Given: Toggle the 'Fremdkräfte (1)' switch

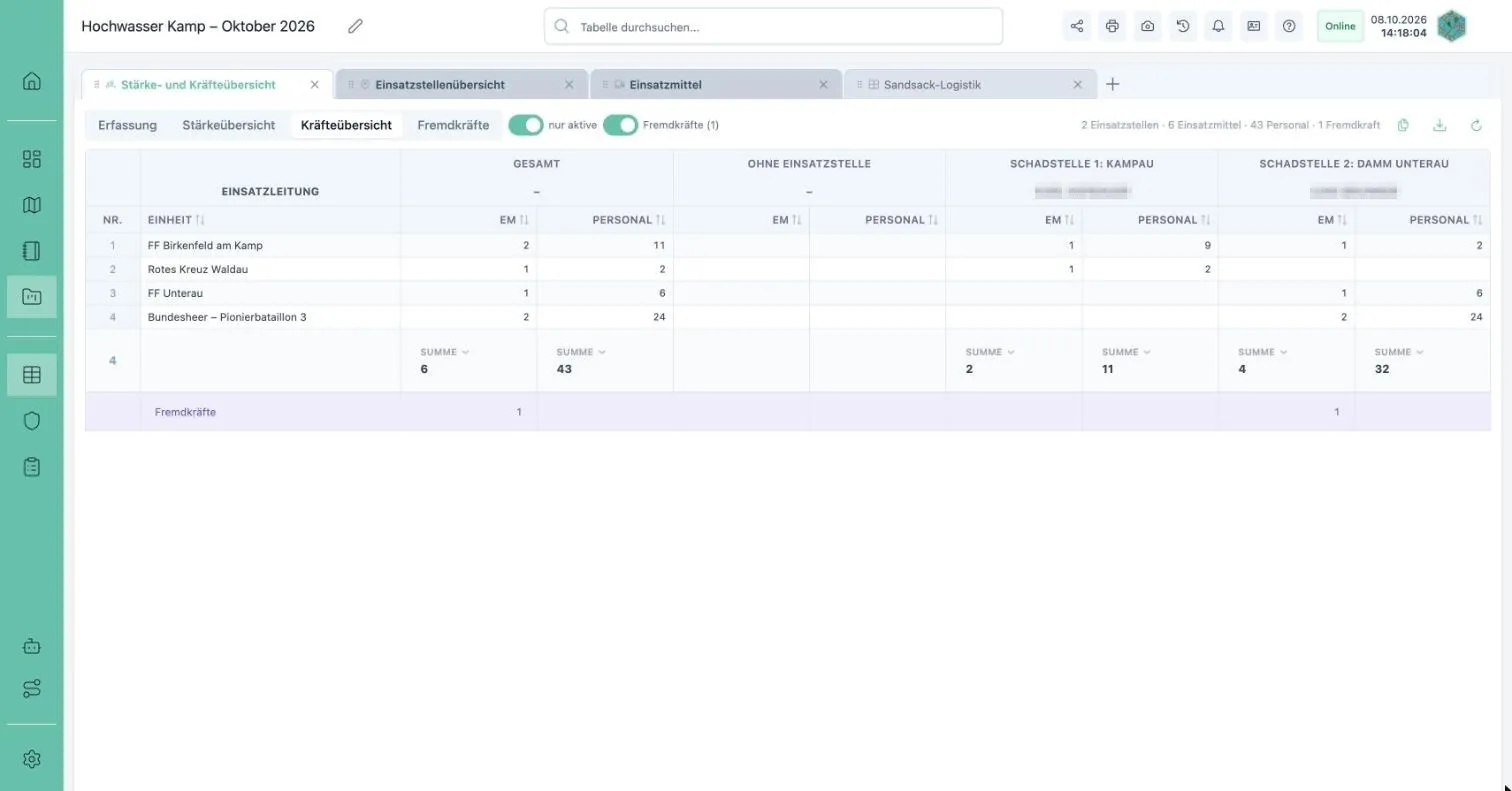Looking at the screenshot, I should coord(620,125).
